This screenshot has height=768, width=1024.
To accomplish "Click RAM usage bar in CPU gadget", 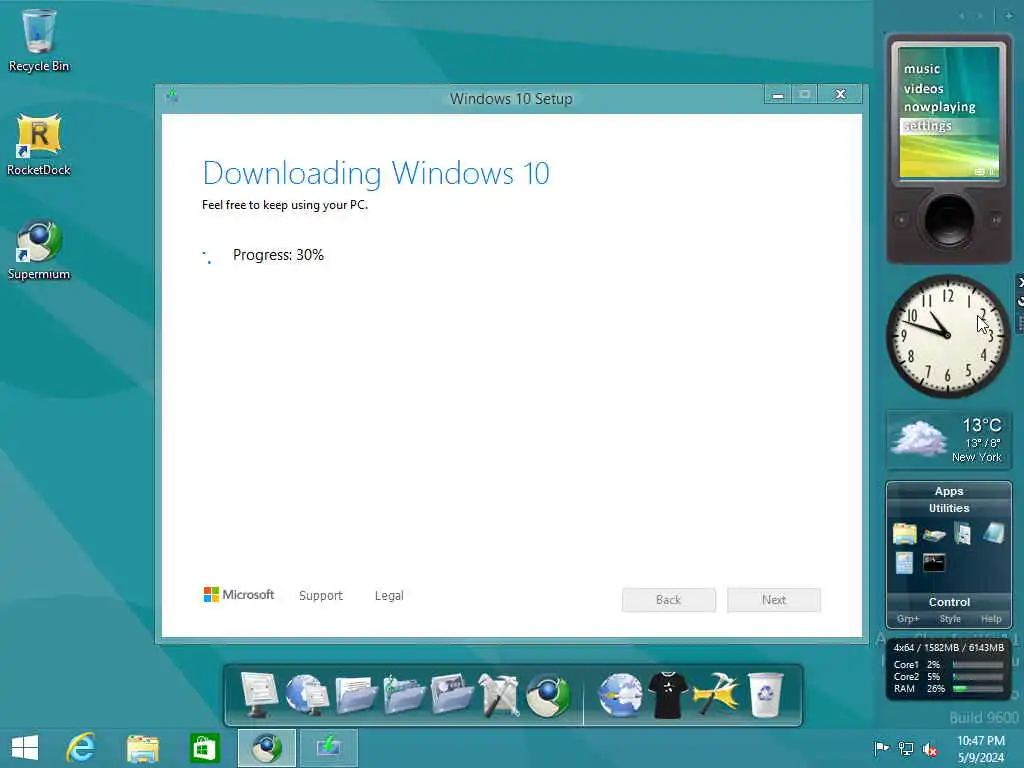I will [978, 688].
